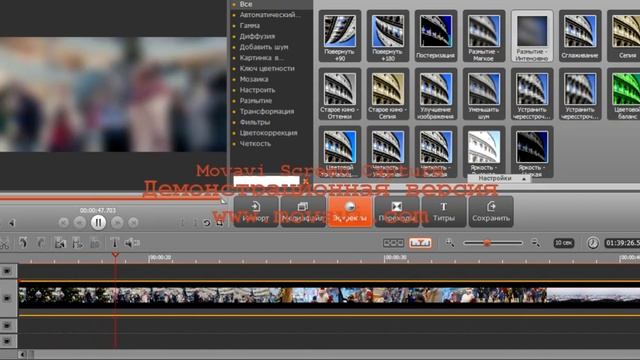The width and height of the screenshot is (640, 360).
Task: Choose the Старое кино - Сепия effect
Action: [388, 94]
